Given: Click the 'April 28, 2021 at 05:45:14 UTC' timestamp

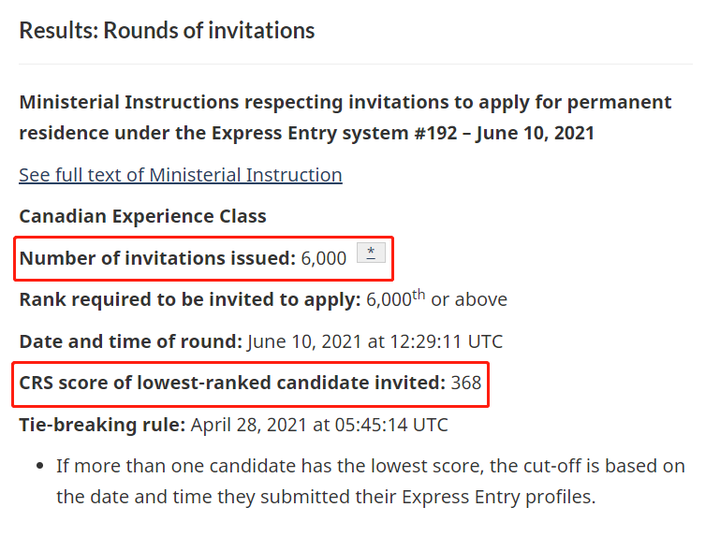Looking at the screenshot, I should [319, 424].
